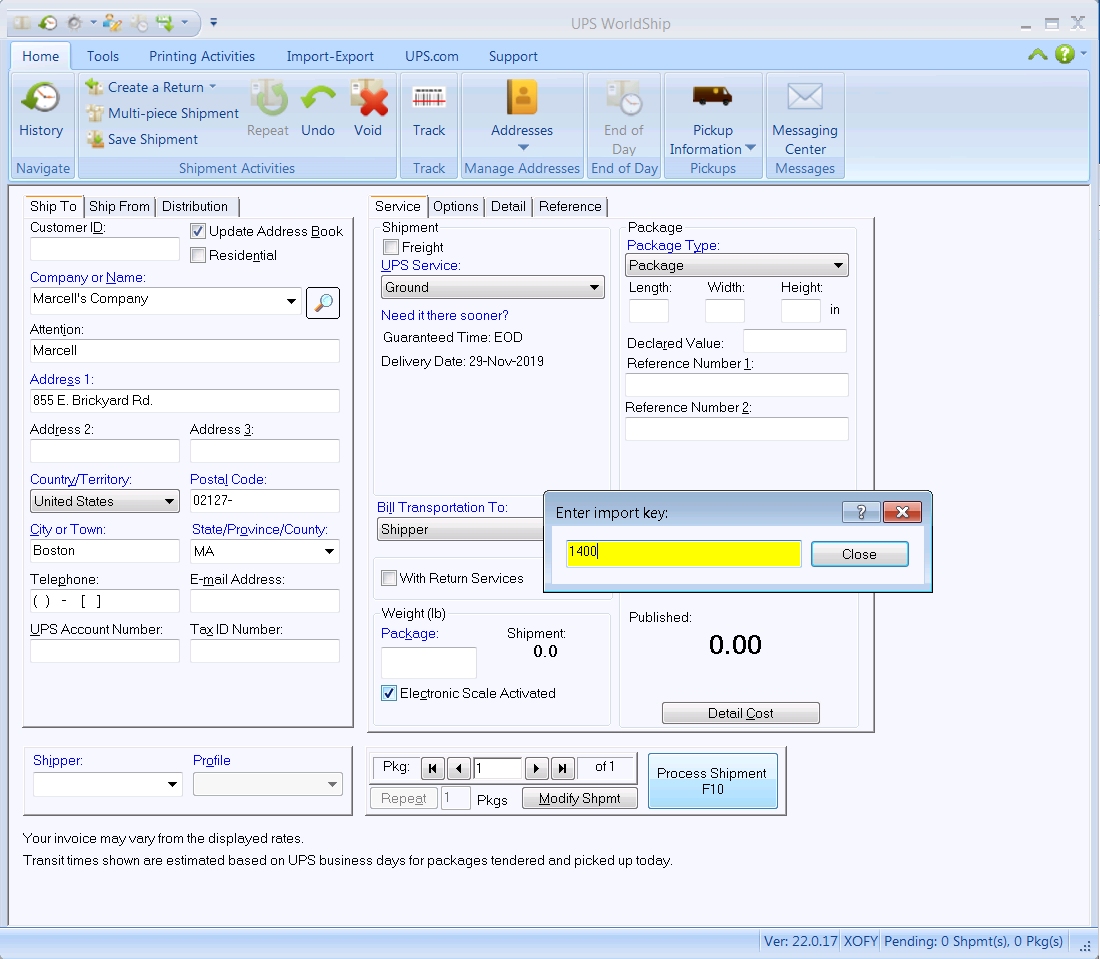This screenshot has height=959, width=1100.
Task: Click the Detail Cost button
Action: [x=740, y=713]
